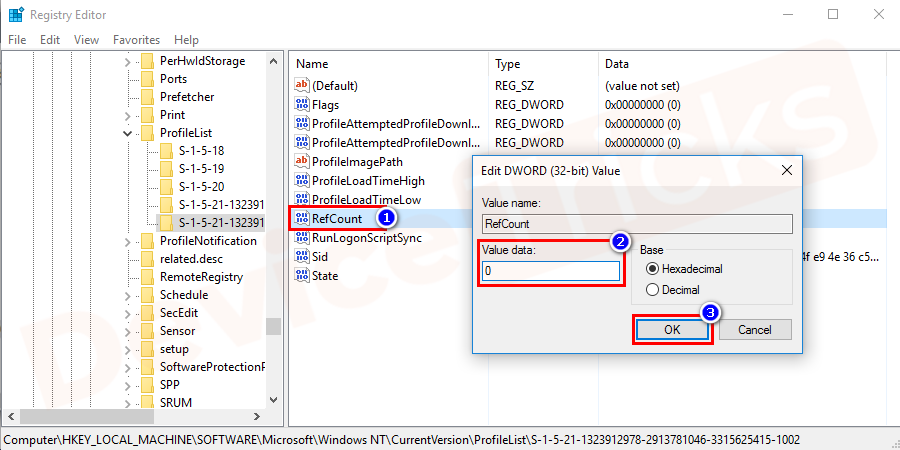Viewport: 900px width, 450px height.
Task: Click the Flags DWORD value icon
Action: pos(301,104)
